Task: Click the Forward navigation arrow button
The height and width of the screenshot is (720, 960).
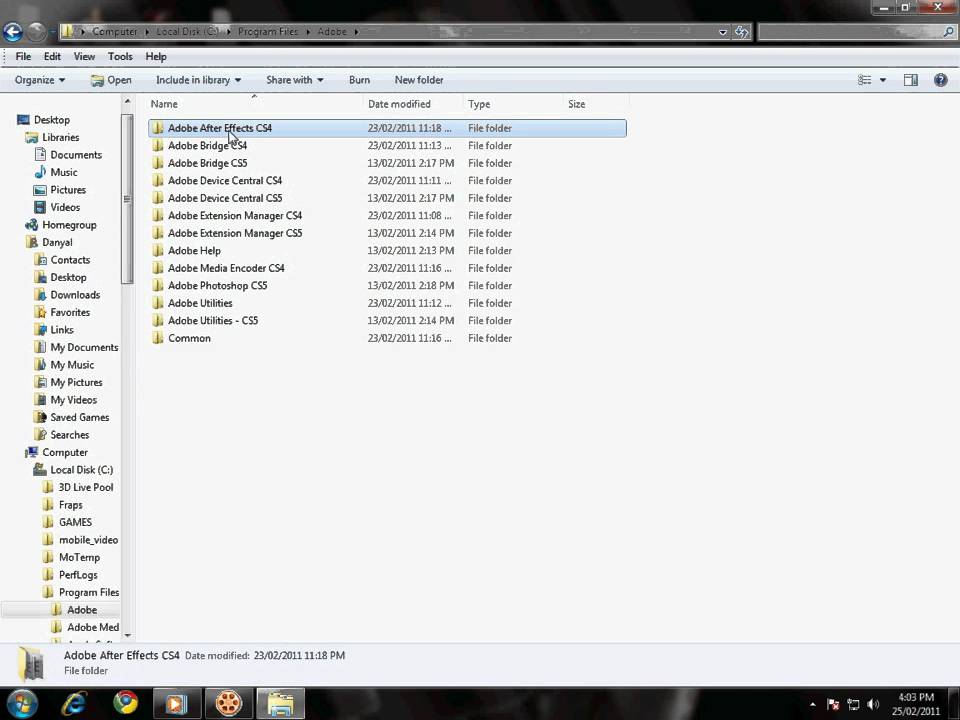Action: tap(36, 32)
